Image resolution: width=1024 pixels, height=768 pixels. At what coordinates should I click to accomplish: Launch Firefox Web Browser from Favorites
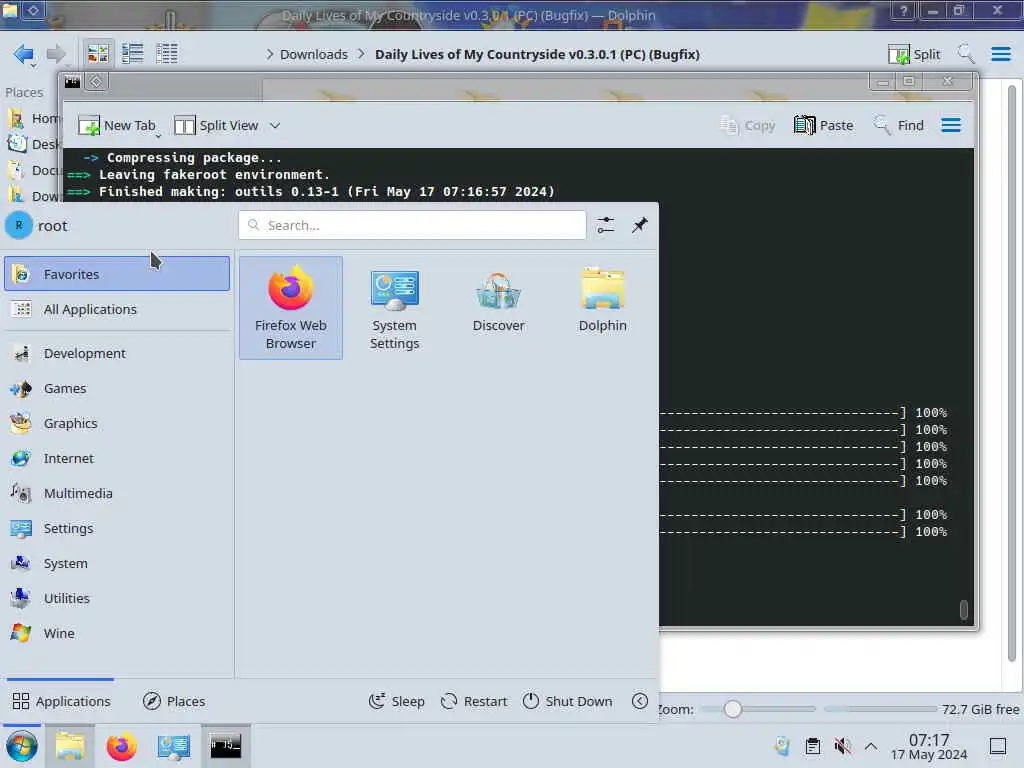coord(291,308)
